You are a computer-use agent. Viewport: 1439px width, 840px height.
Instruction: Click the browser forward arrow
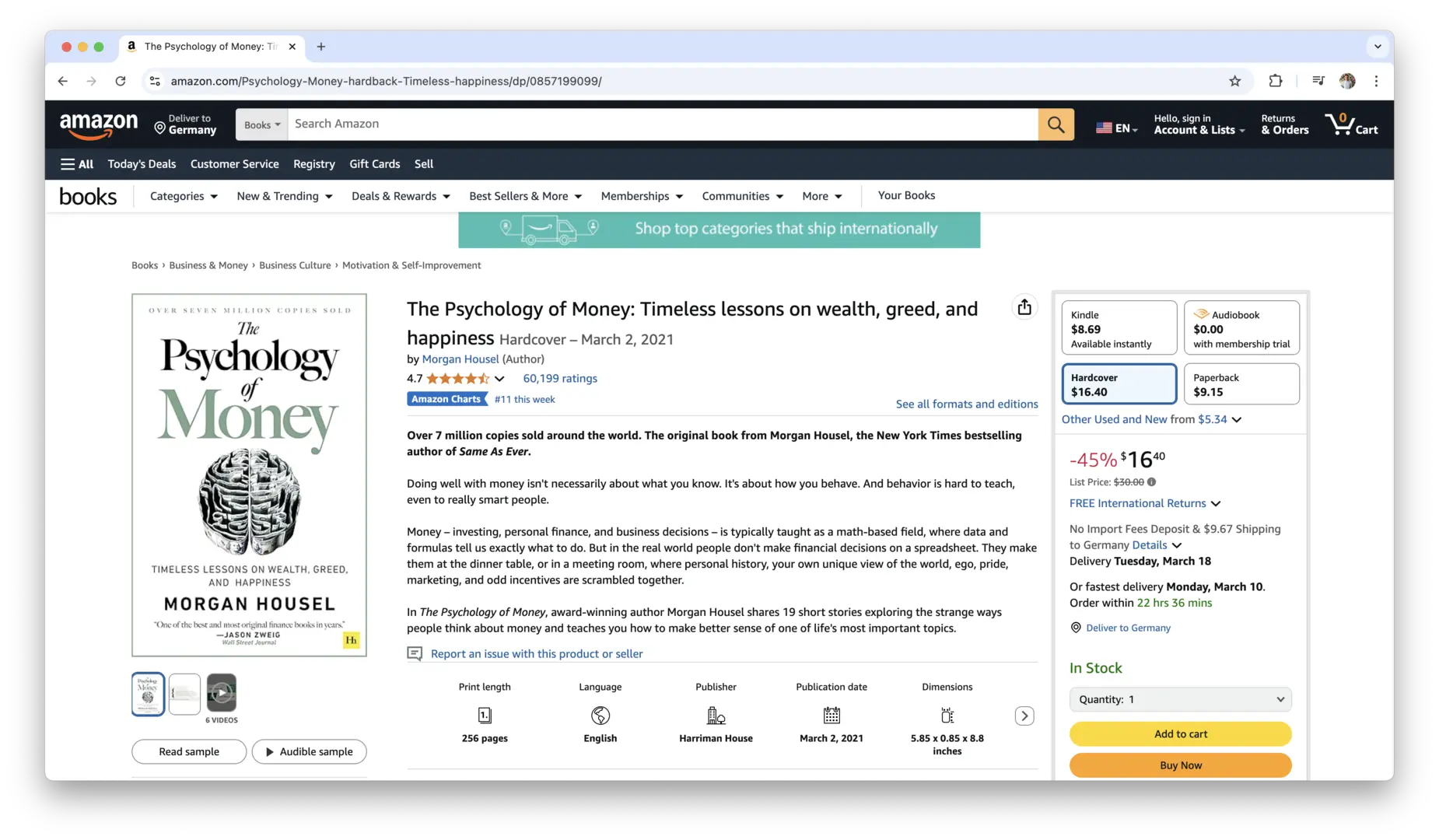point(92,81)
